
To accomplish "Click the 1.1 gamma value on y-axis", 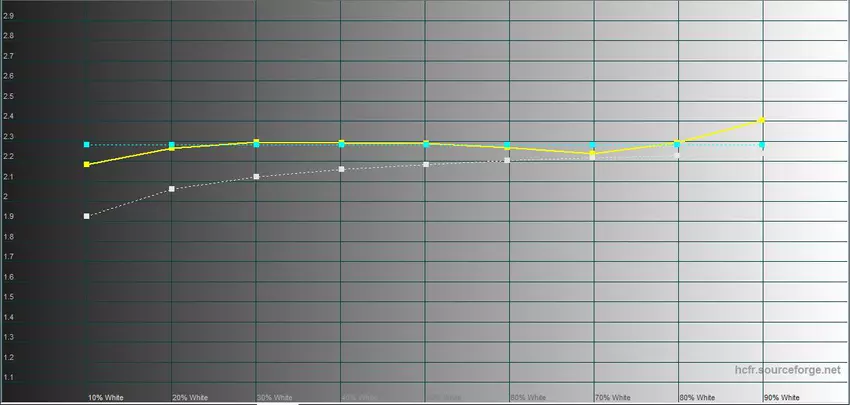I will point(8,377).
